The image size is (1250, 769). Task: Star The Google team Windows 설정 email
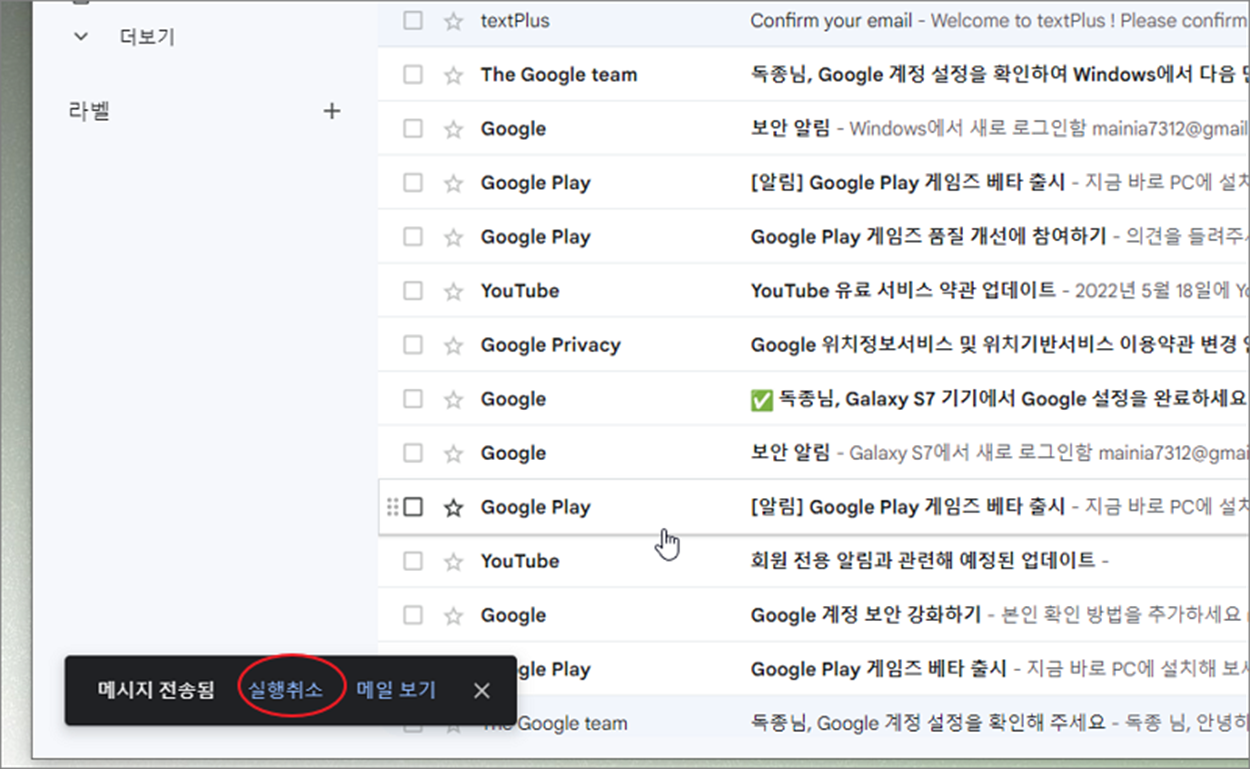click(x=454, y=75)
